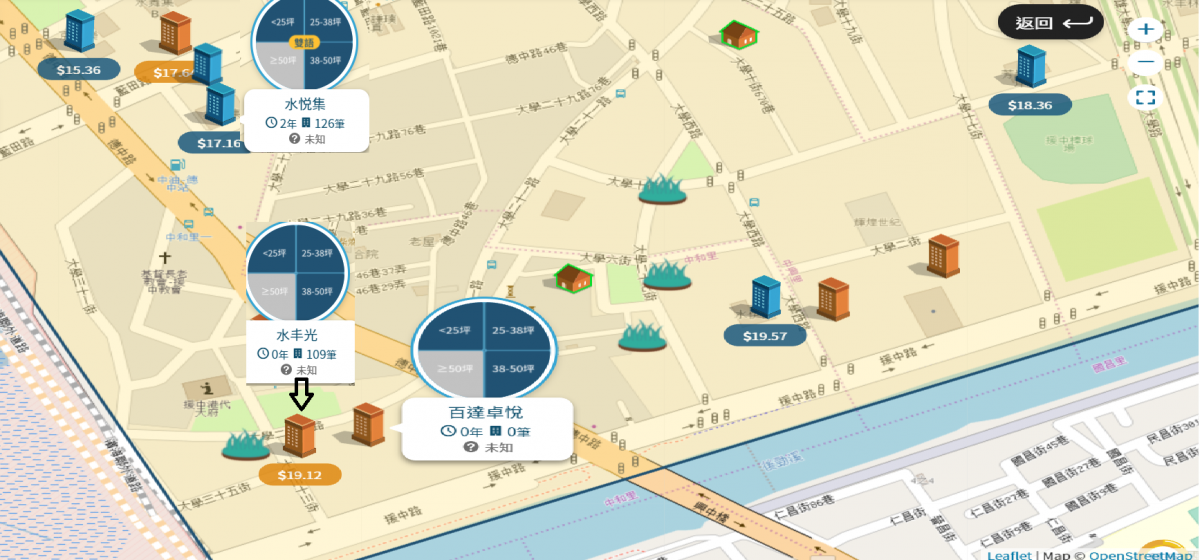This screenshot has height=560, width=1200.
Task: Zoom in with the plus button
Action: point(1146,29)
